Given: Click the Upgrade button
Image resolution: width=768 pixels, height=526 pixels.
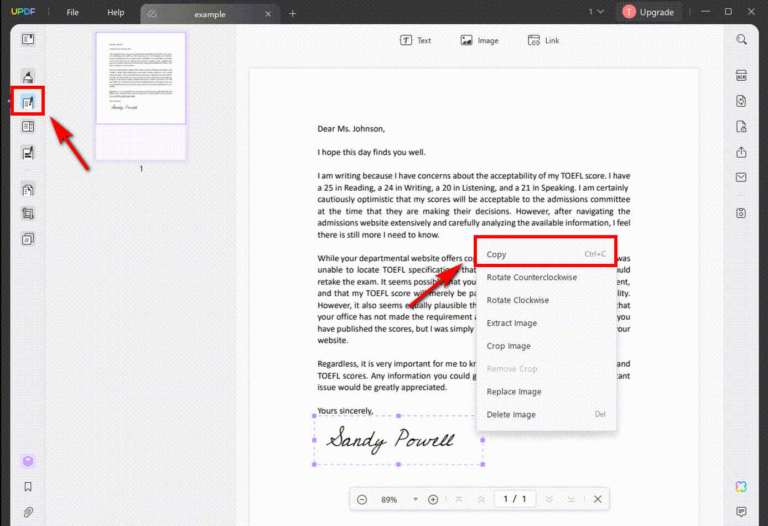Looking at the screenshot, I should [x=648, y=12].
